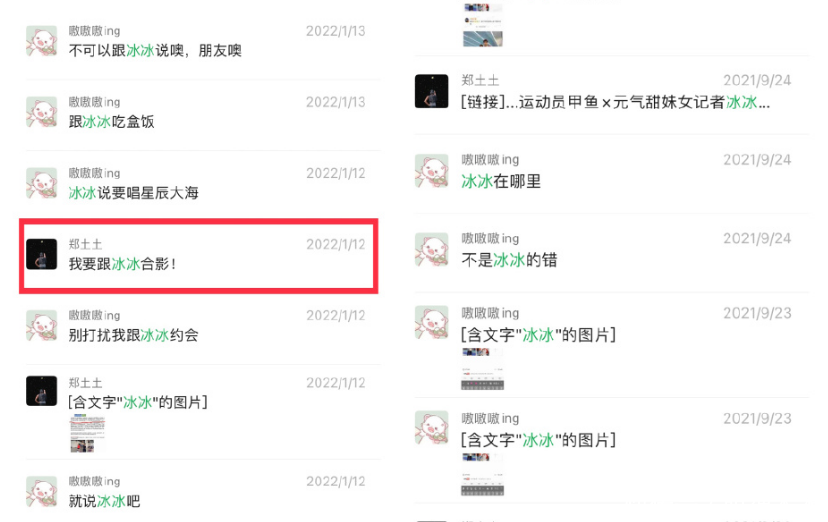Select highlighted message "我要跟冰冰合影！"
The image size is (828, 522).
pyautogui.click(x=199, y=255)
